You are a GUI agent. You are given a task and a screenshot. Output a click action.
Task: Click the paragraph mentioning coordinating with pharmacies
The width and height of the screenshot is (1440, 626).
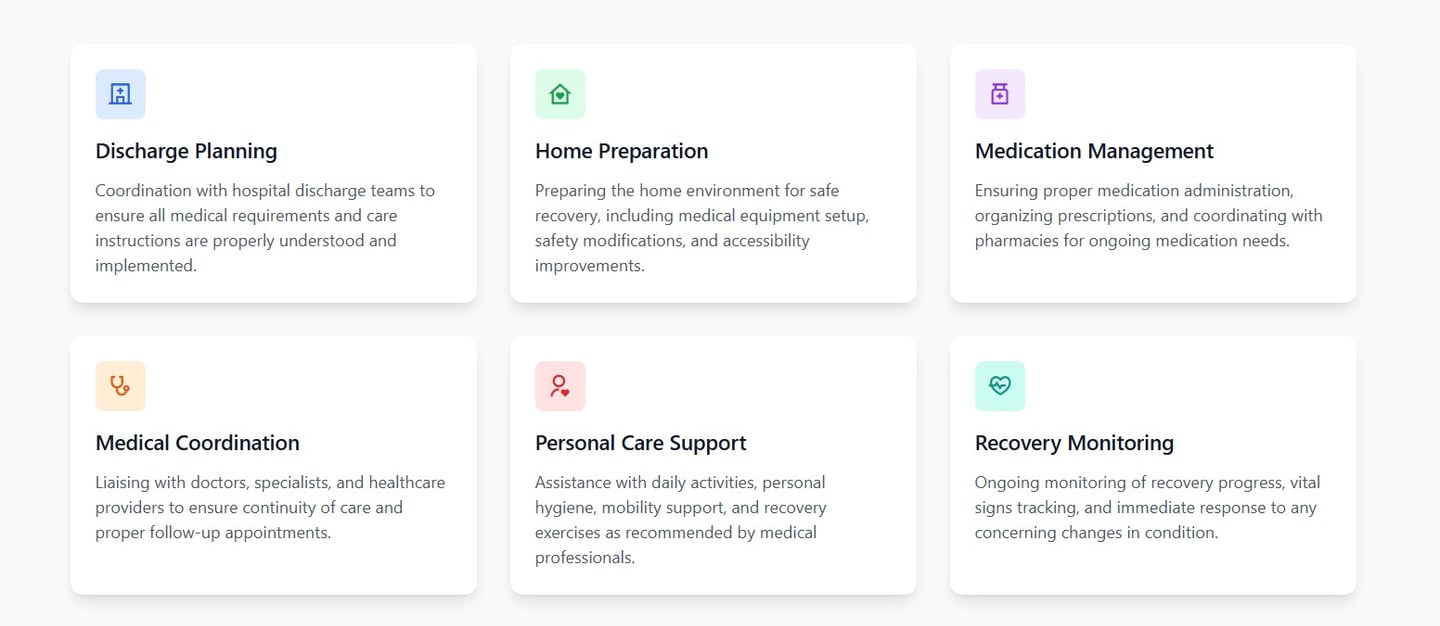pyautogui.click(x=1148, y=215)
